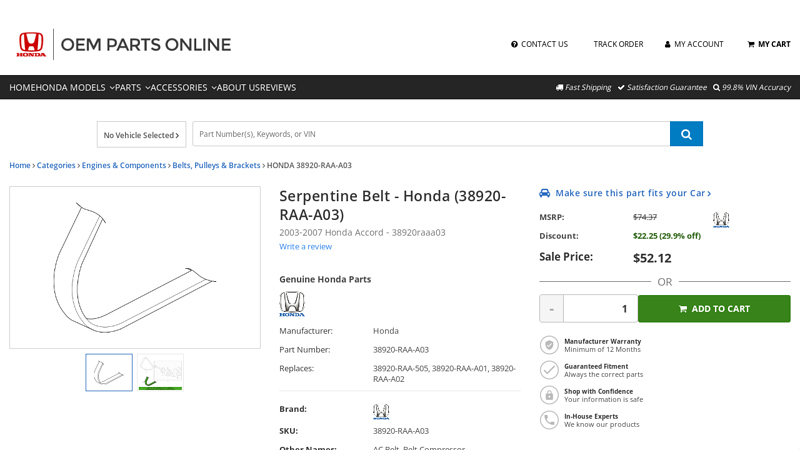The height and width of the screenshot is (450, 800).
Task: Click the part number search field
Action: click(430, 134)
